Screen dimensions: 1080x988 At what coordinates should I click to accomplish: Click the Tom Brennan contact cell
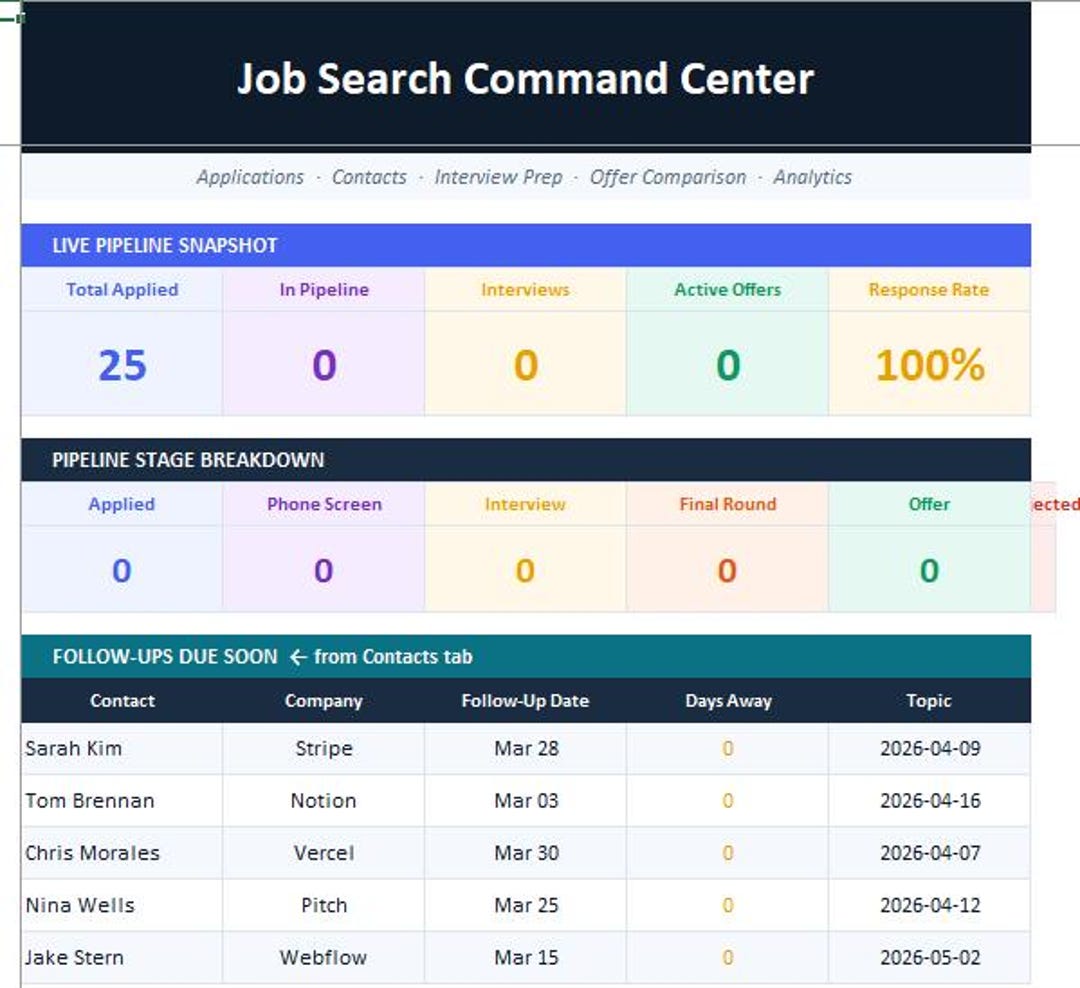[x=122, y=801]
